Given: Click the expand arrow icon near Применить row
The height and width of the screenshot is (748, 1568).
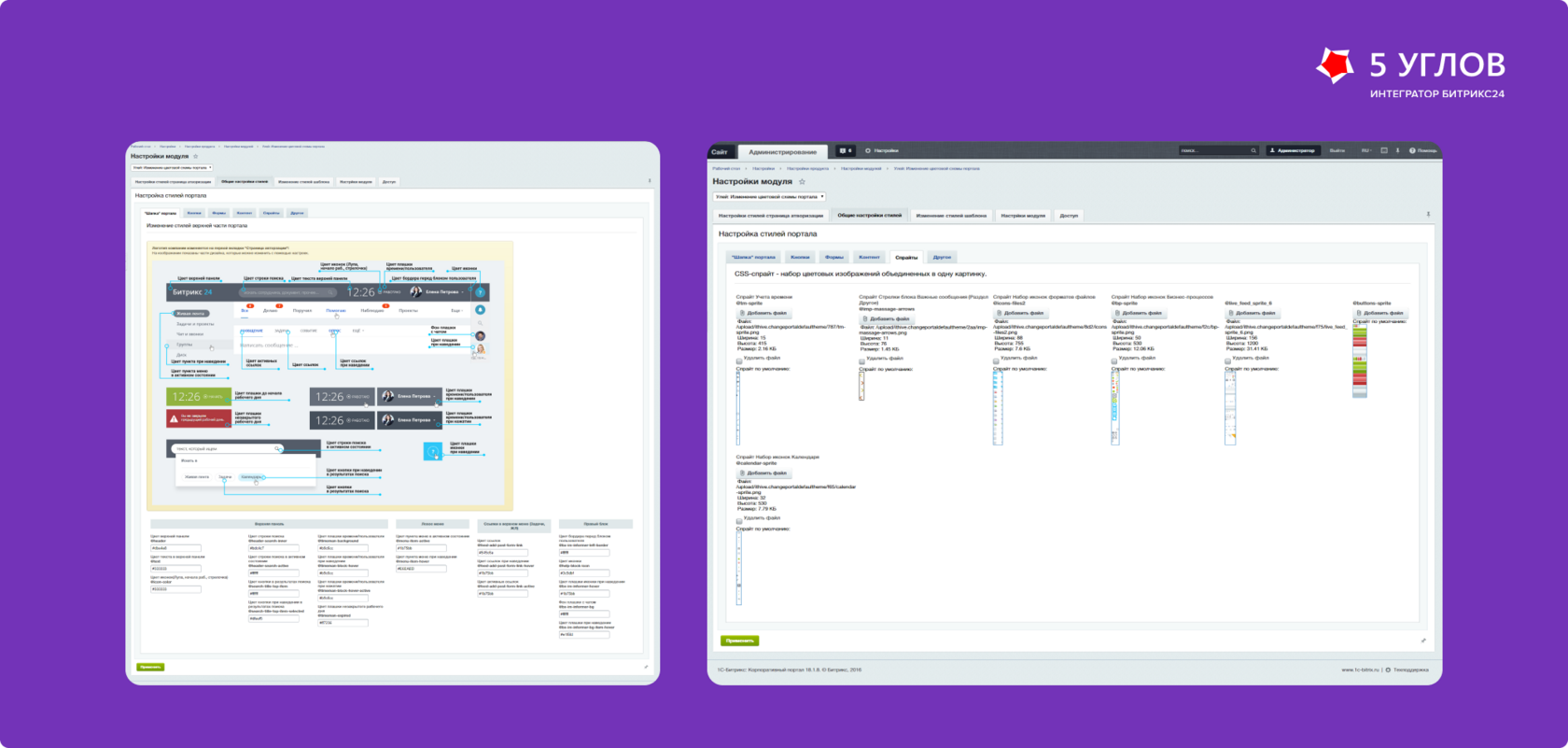Looking at the screenshot, I should click(1423, 641).
